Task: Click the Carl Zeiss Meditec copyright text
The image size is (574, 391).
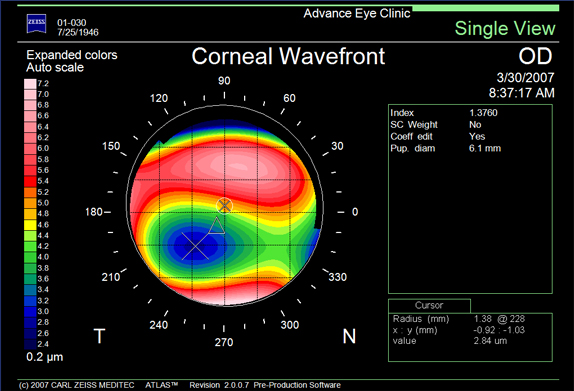Action: click(77, 385)
